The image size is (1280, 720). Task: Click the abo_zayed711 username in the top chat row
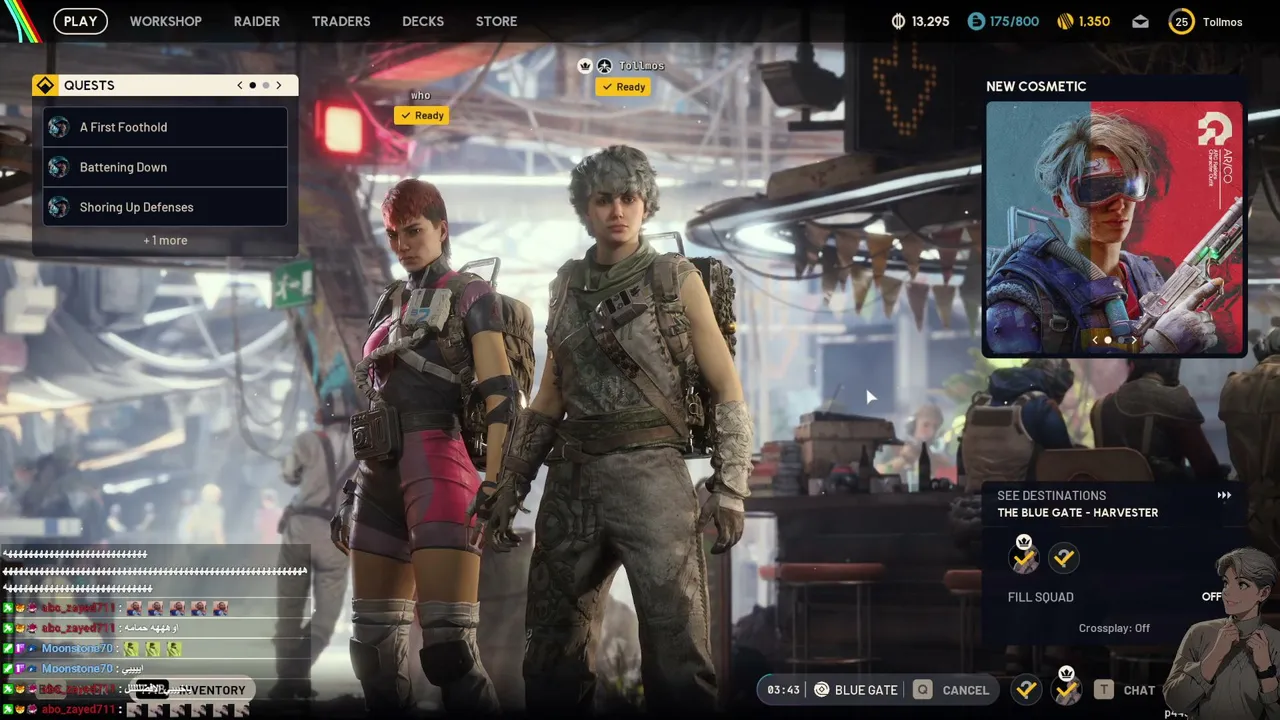79,608
